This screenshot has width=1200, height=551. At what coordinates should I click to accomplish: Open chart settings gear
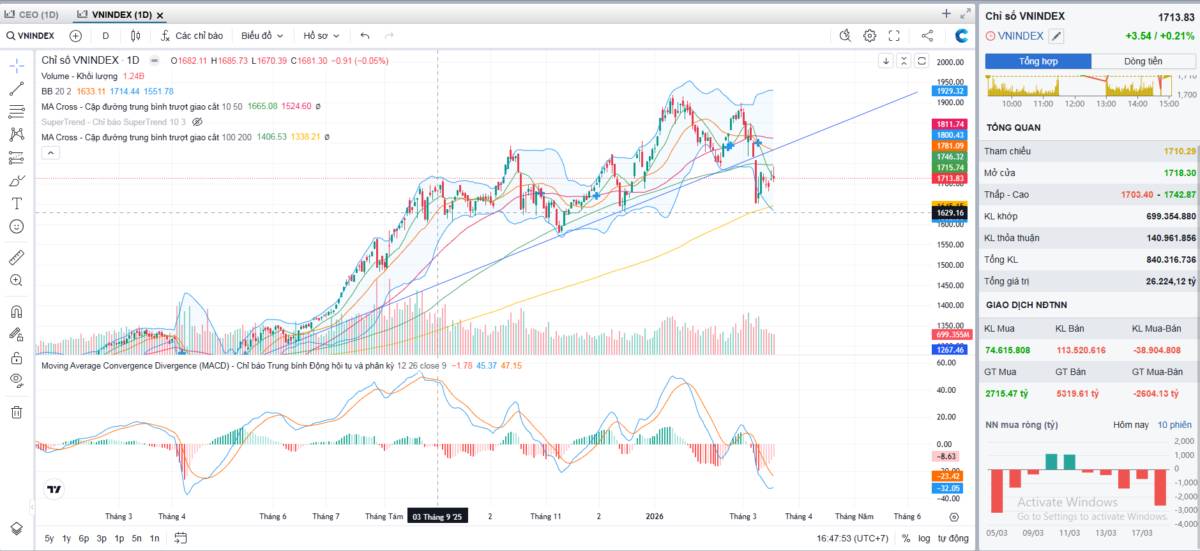tap(870, 35)
